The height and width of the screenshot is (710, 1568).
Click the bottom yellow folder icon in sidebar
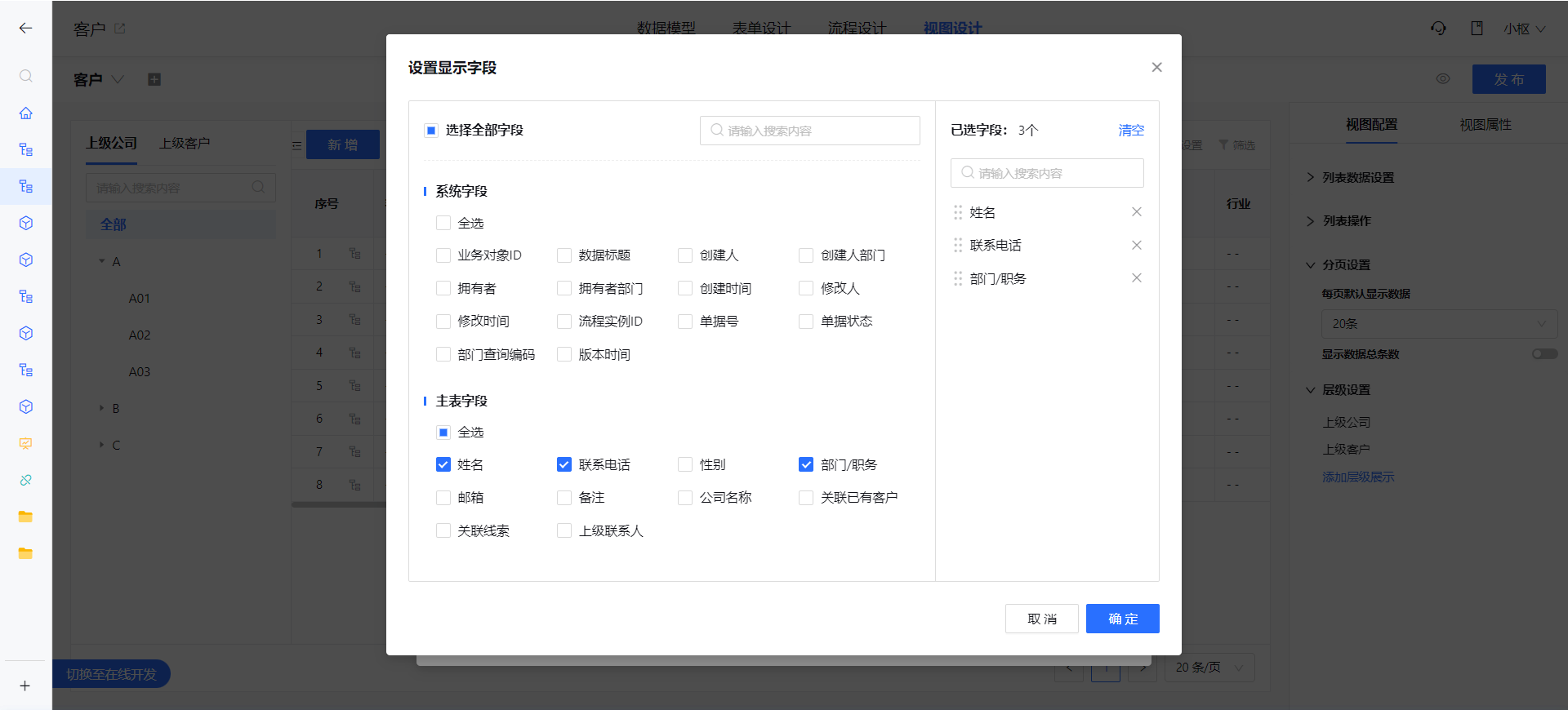[x=25, y=553]
